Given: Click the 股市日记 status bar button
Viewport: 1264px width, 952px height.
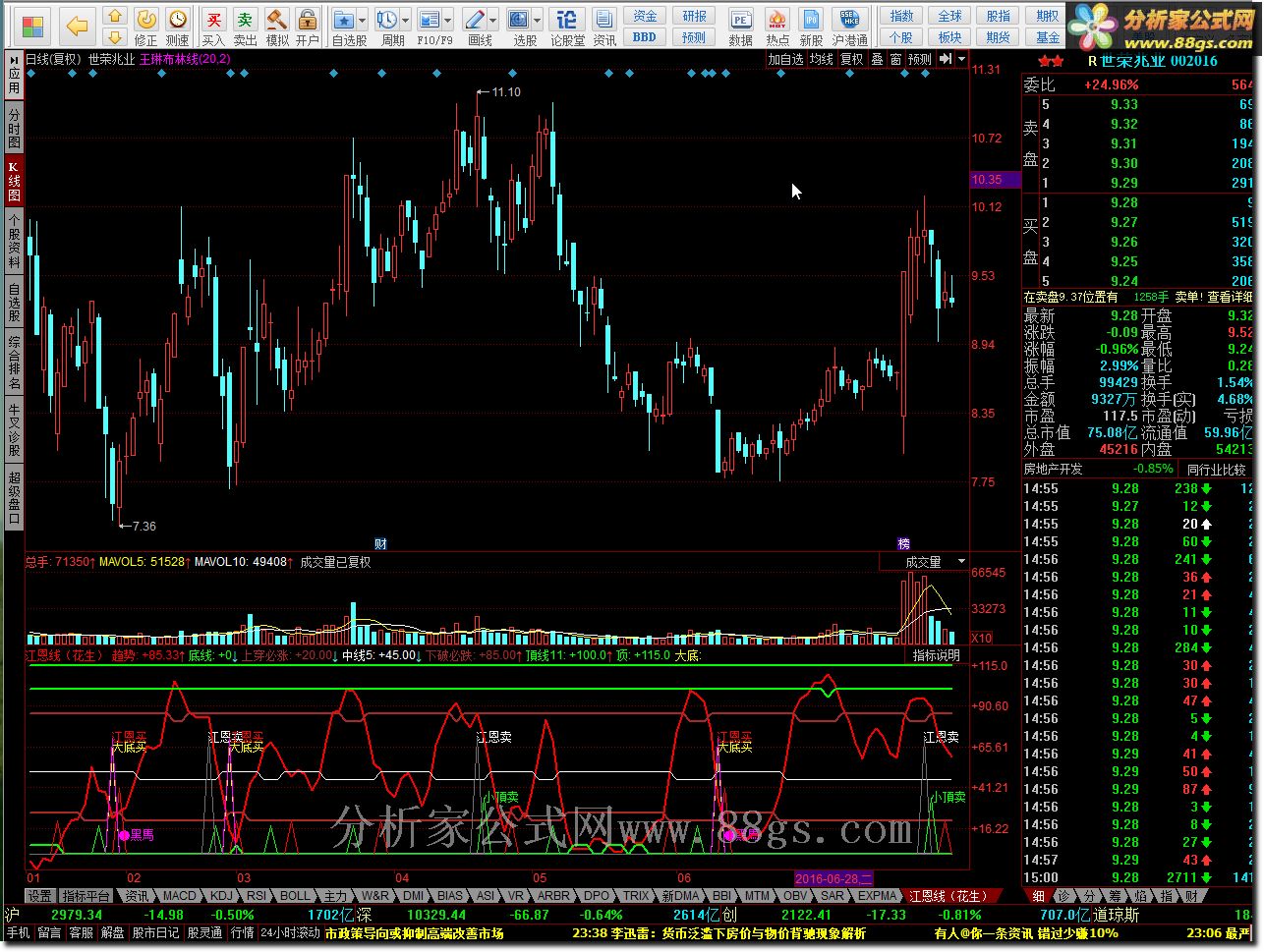Looking at the screenshot, I should coord(156,933).
